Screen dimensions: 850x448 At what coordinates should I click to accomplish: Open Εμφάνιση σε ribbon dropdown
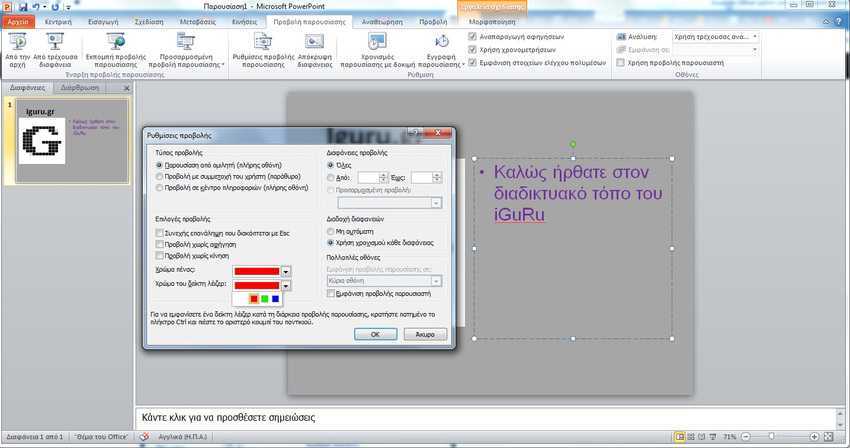tap(755, 50)
